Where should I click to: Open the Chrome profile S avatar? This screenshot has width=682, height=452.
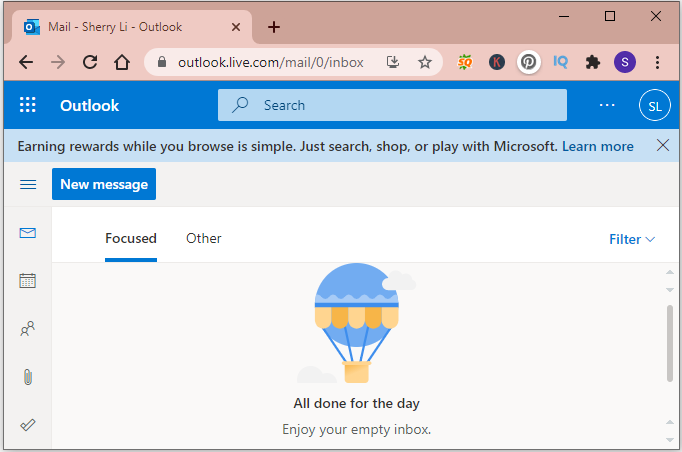coord(625,62)
